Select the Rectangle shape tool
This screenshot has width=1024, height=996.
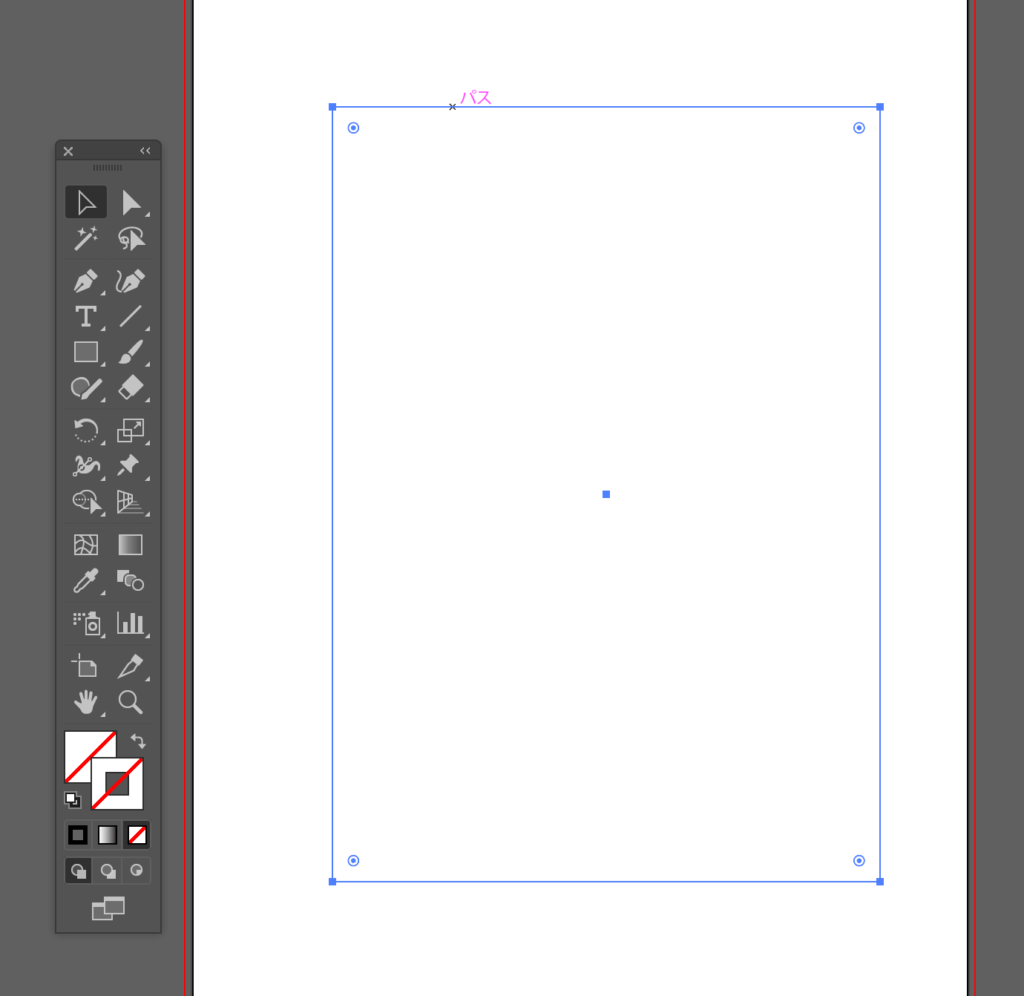tap(86, 352)
